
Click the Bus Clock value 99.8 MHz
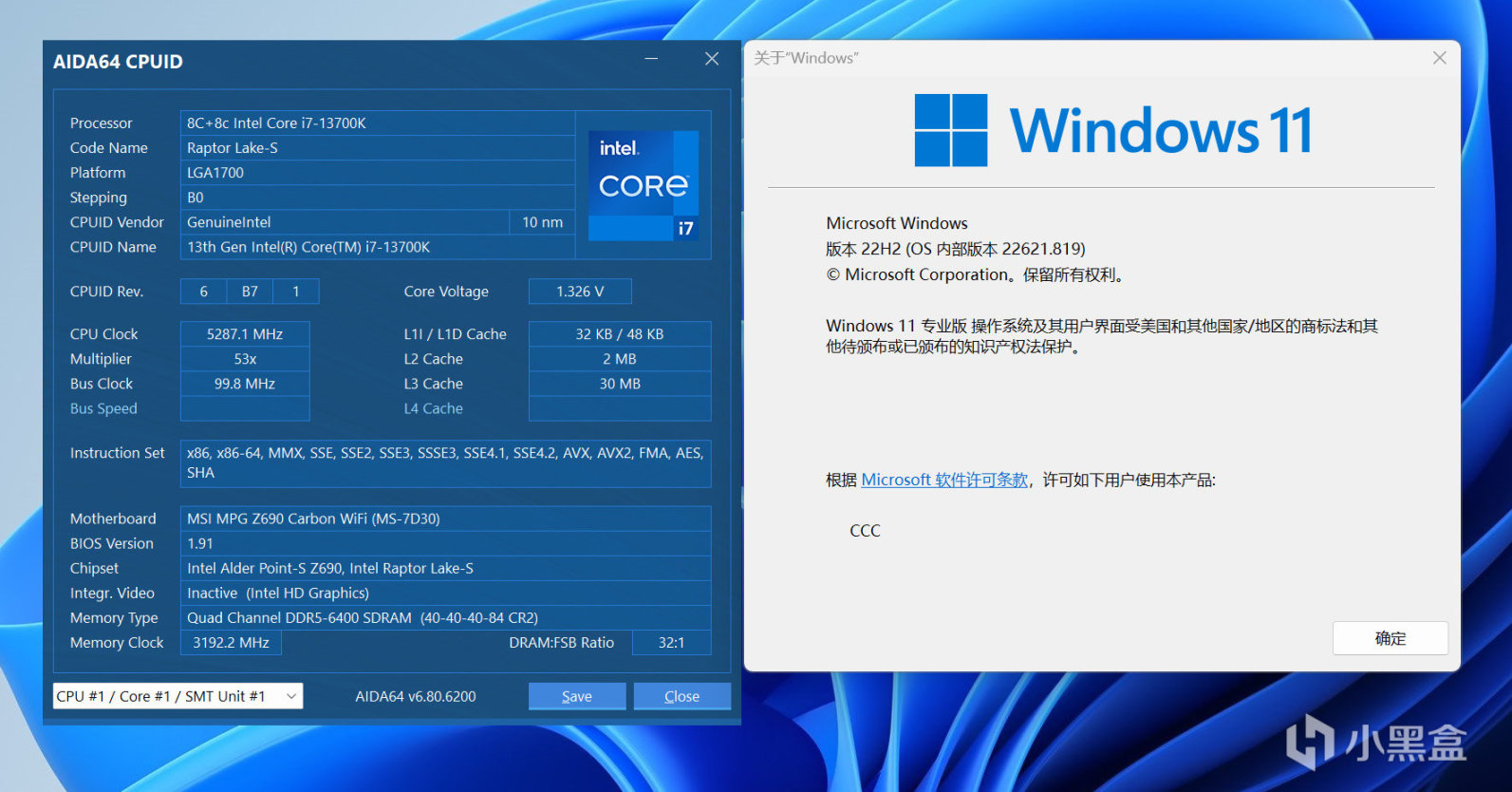point(245,384)
